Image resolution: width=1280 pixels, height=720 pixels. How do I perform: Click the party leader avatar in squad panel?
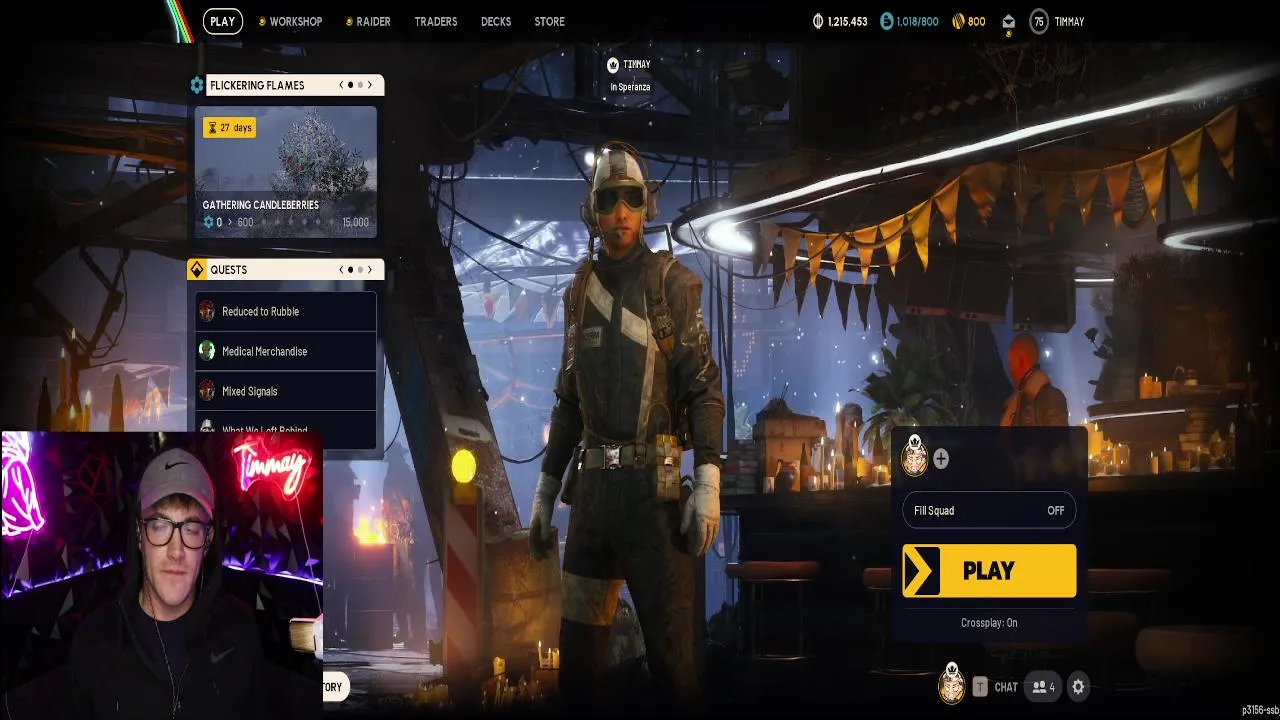click(914, 457)
